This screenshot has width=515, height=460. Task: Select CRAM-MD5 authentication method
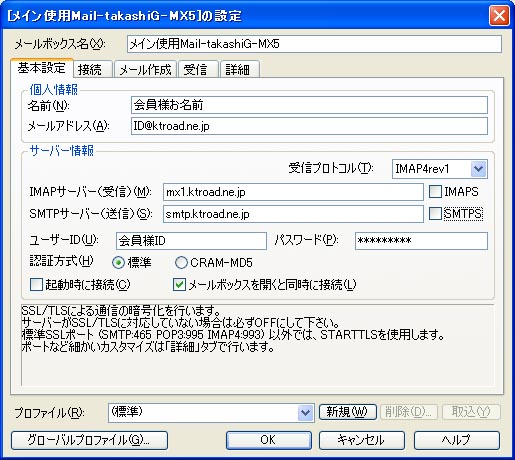(x=181, y=263)
